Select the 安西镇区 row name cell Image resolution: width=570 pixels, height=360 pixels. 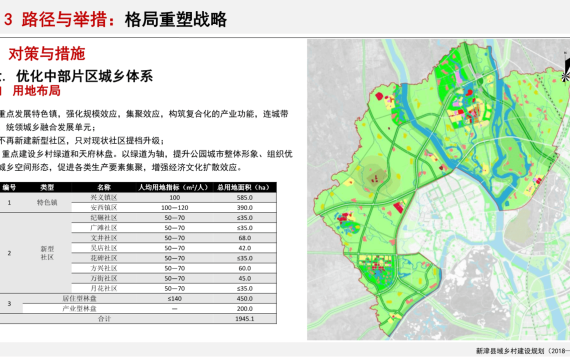click(x=104, y=208)
